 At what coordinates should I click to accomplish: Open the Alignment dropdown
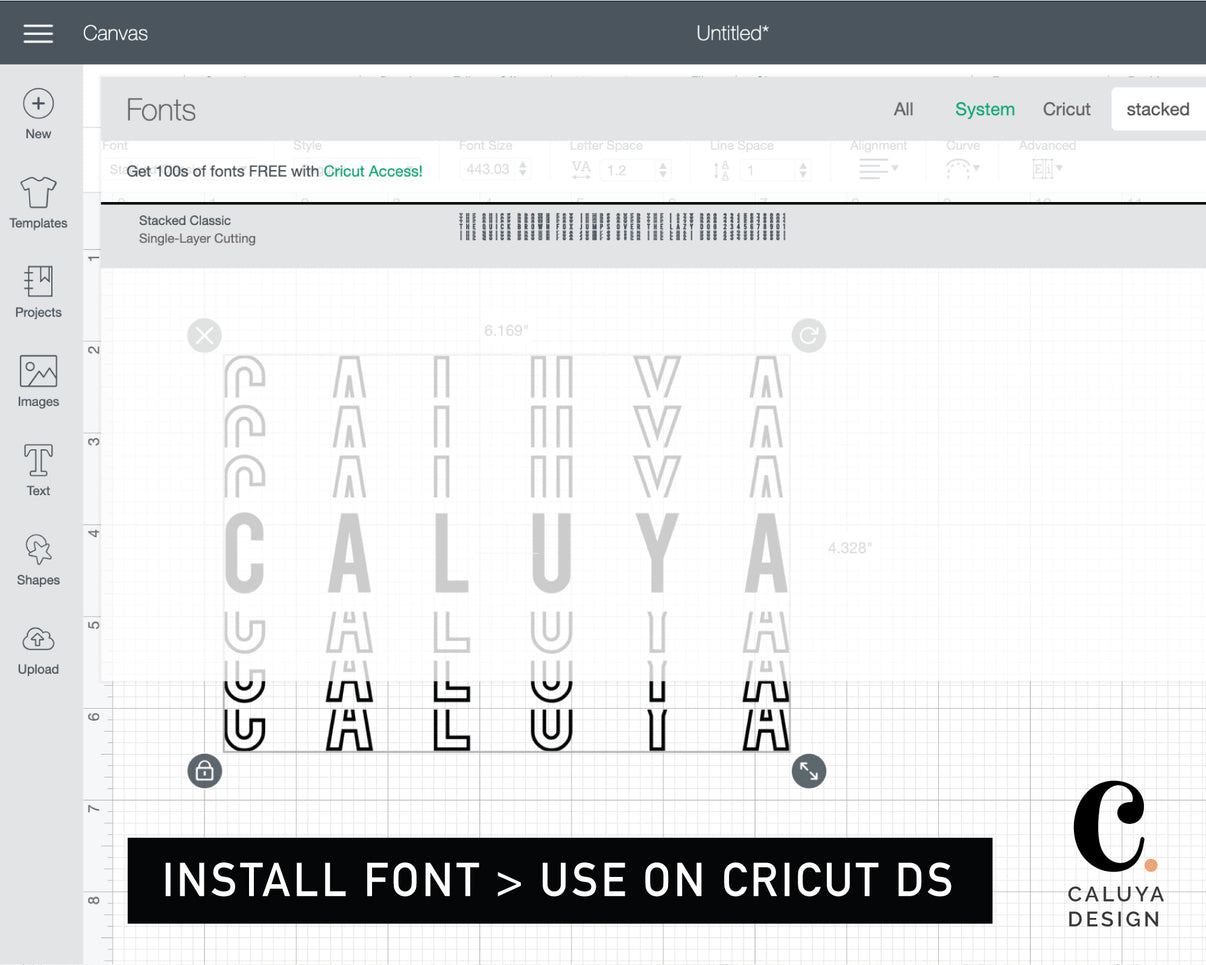(x=878, y=168)
